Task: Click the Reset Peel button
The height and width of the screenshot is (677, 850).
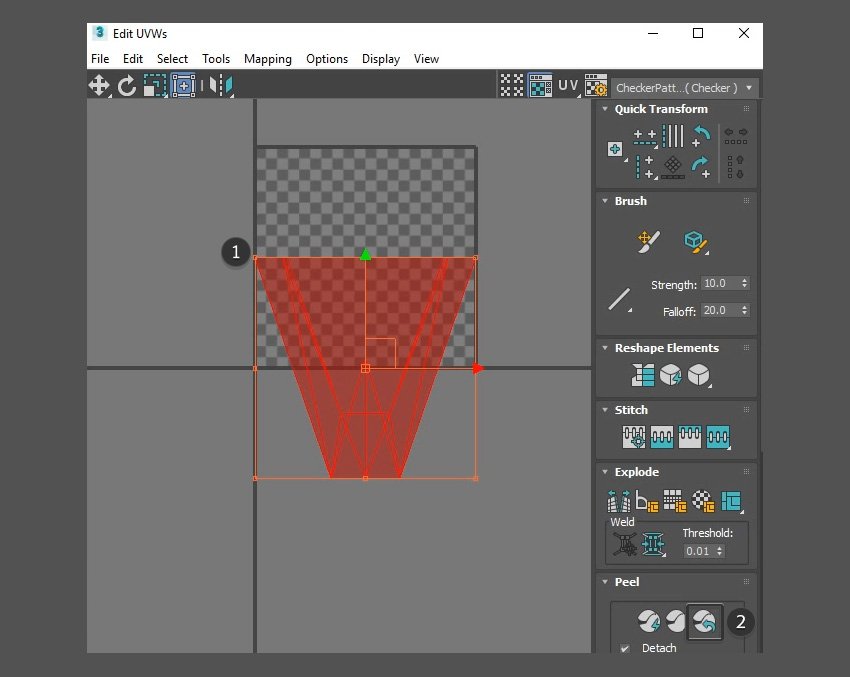Action: [x=705, y=622]
